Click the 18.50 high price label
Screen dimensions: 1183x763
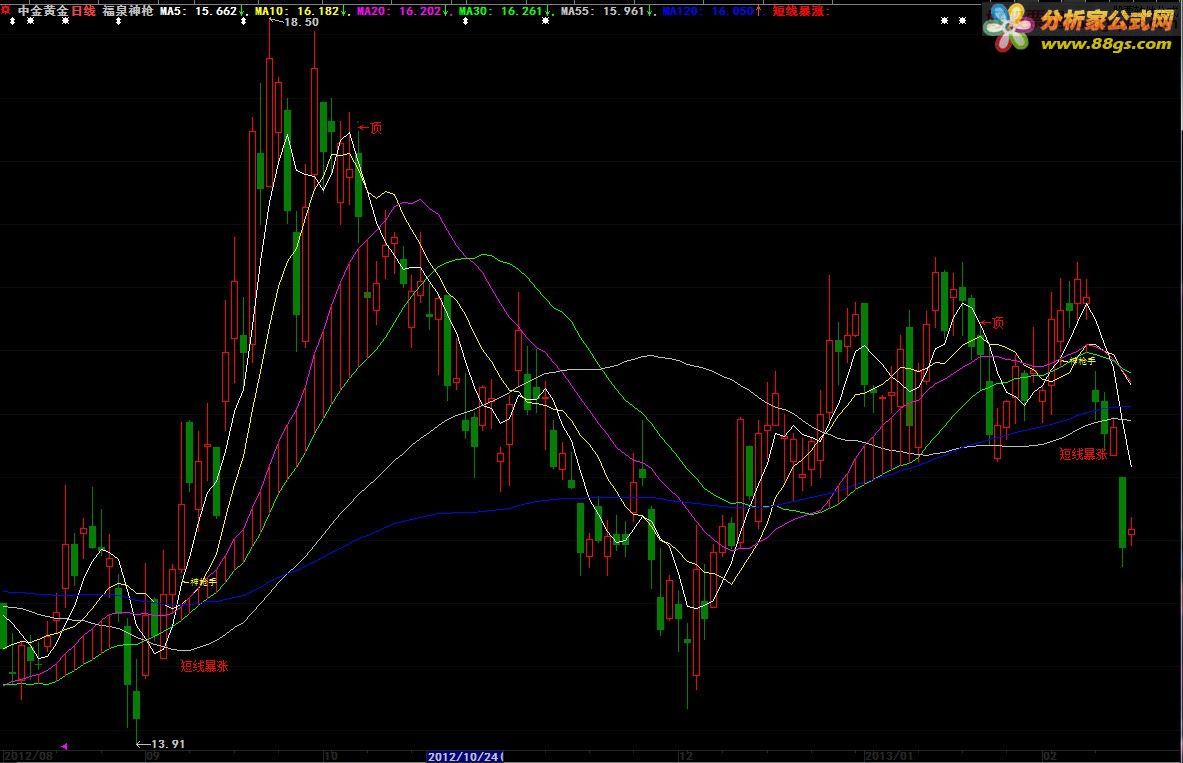coord(301,22)
